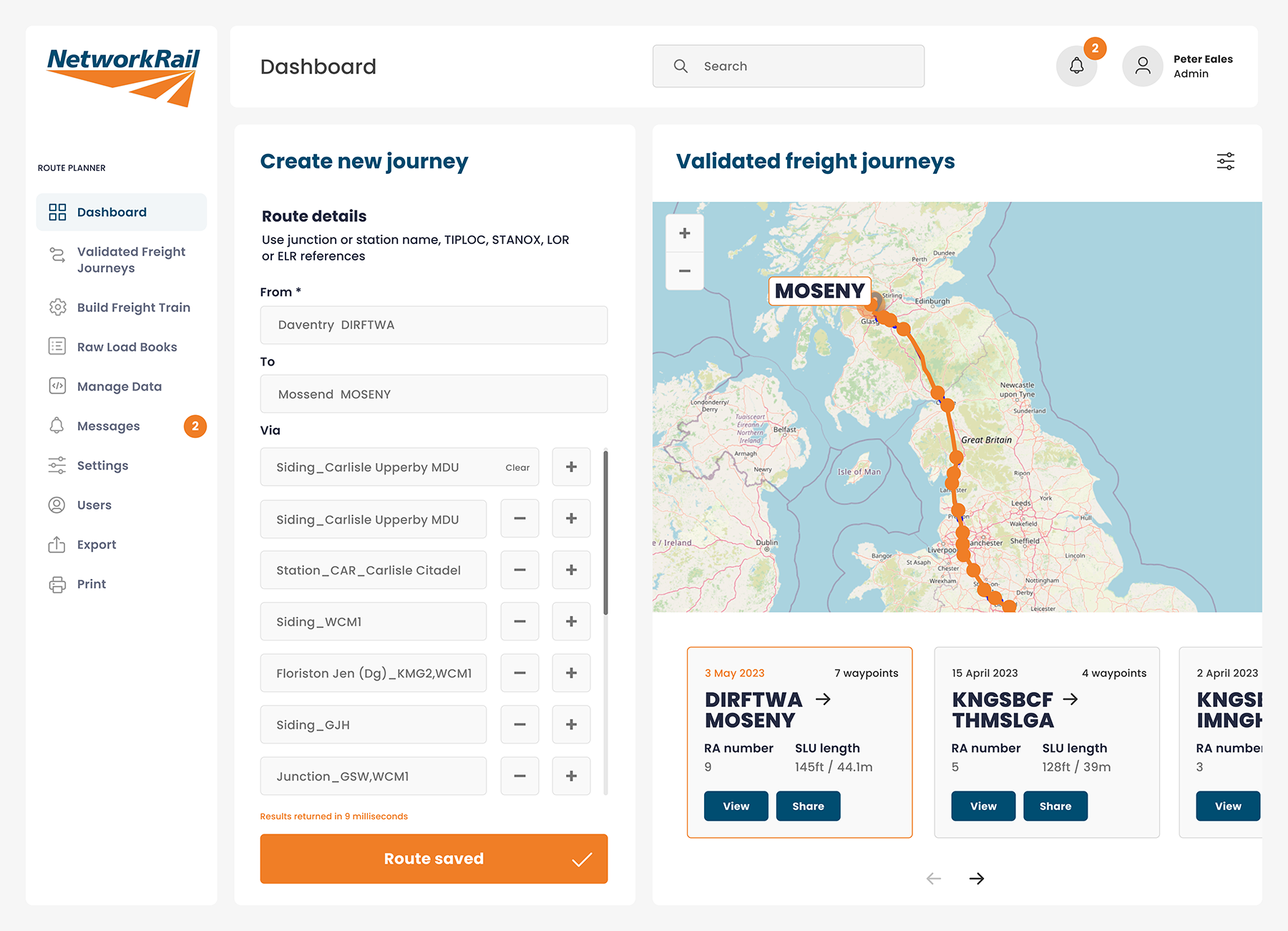Click the Export share icon
This screenshot has width=1288, height=931.
point(57,545)
